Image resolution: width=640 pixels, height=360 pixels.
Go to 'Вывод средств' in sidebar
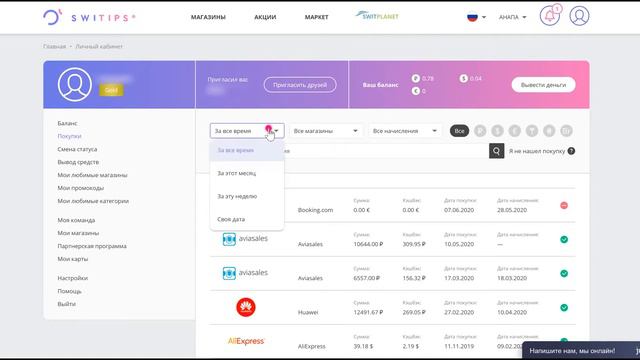pos(78,162)
